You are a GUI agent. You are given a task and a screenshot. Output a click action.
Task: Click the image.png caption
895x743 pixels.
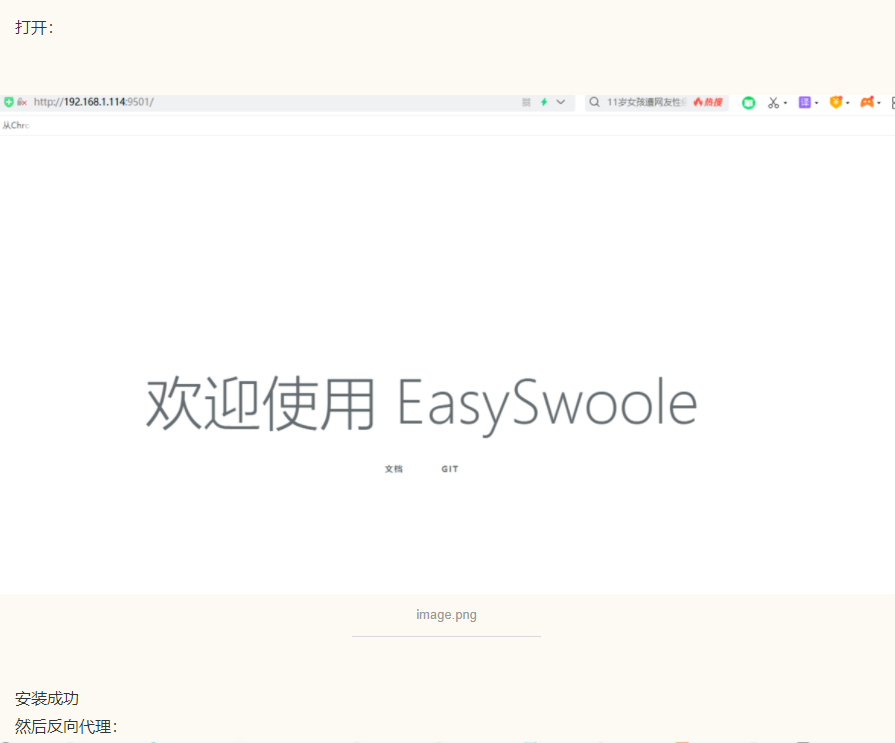click(446, 615)
